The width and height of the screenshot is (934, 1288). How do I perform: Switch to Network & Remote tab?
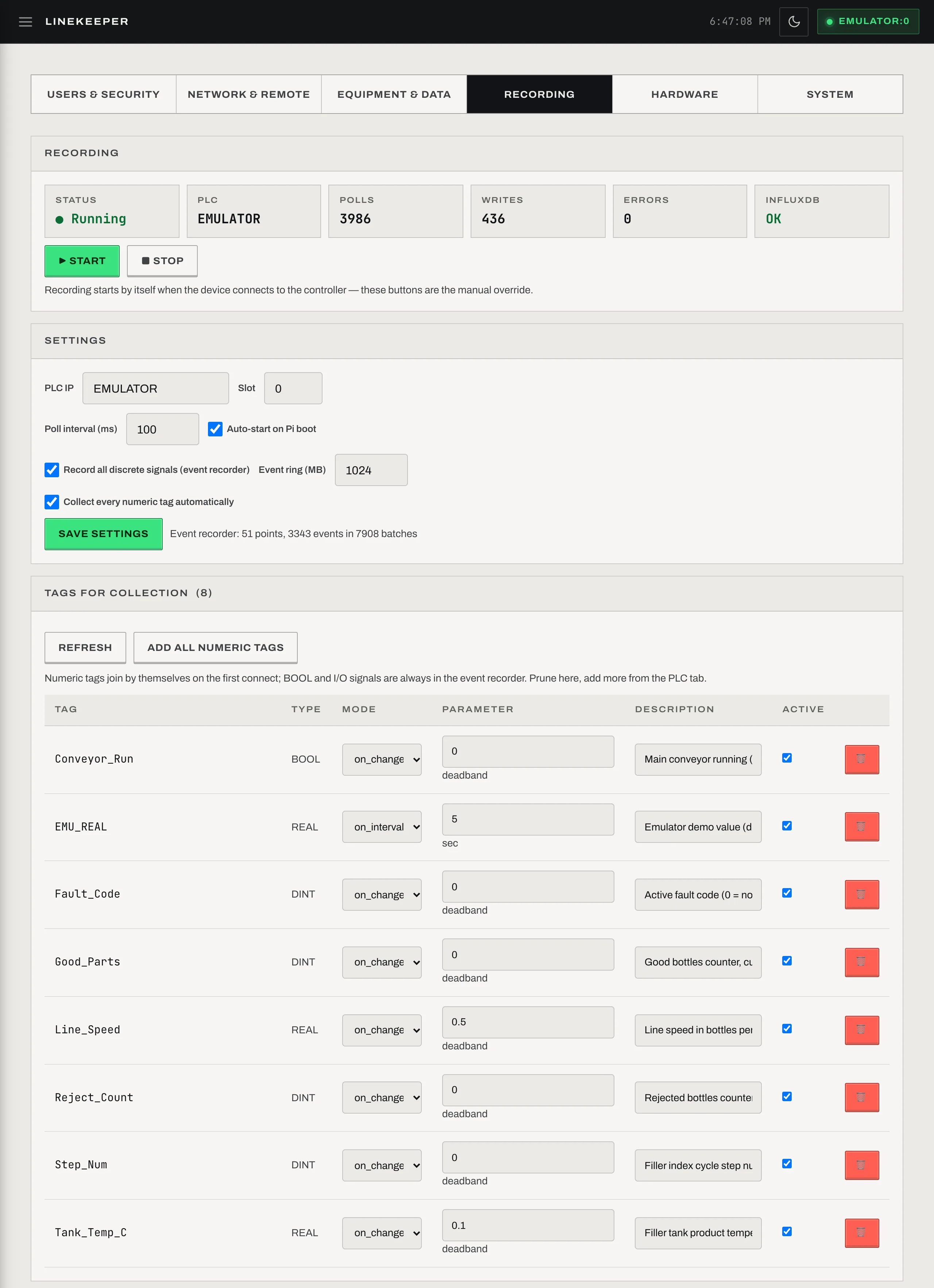pyautogui.click(x=249, y=94)
